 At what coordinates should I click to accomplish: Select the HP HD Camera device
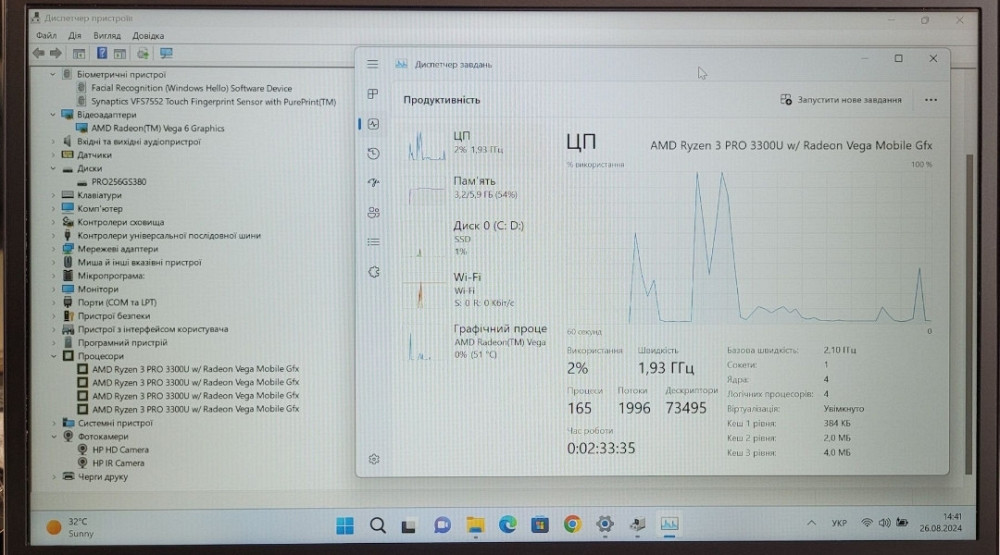click(x=120, y=450)
